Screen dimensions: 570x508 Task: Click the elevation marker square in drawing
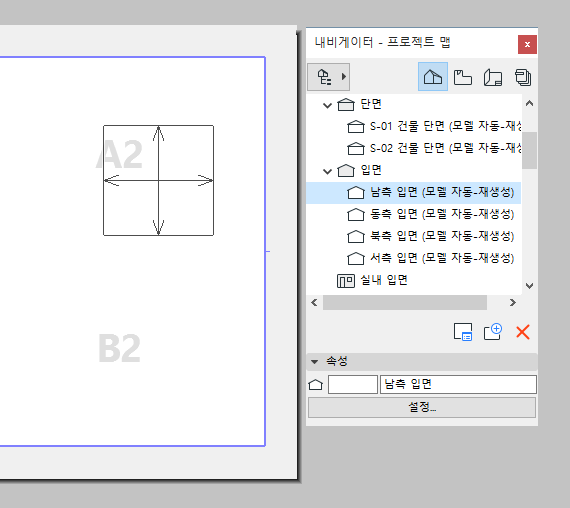(158, 180)
